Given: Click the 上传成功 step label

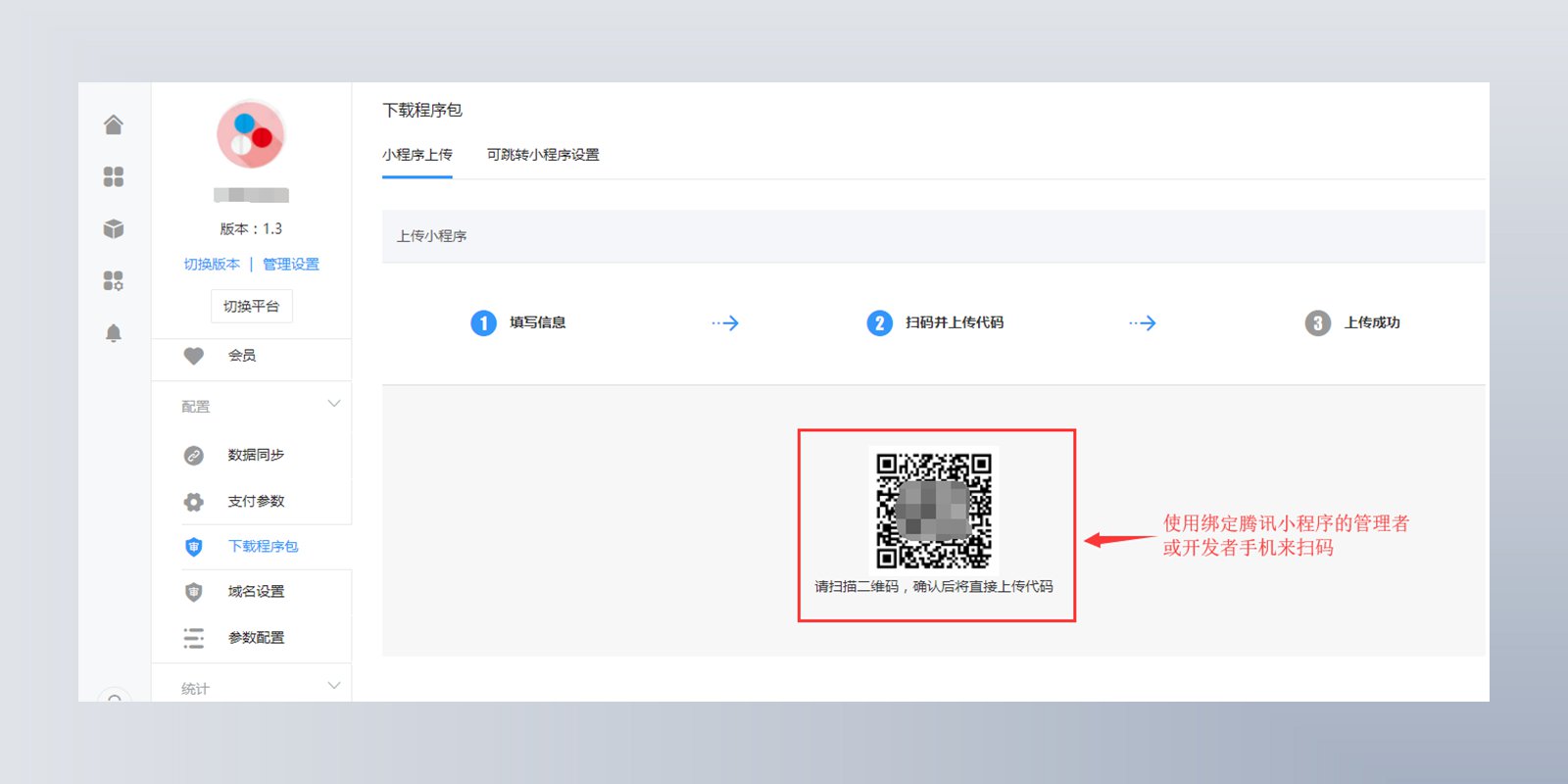Looking at the screenshot, I should pos(1372,322).
